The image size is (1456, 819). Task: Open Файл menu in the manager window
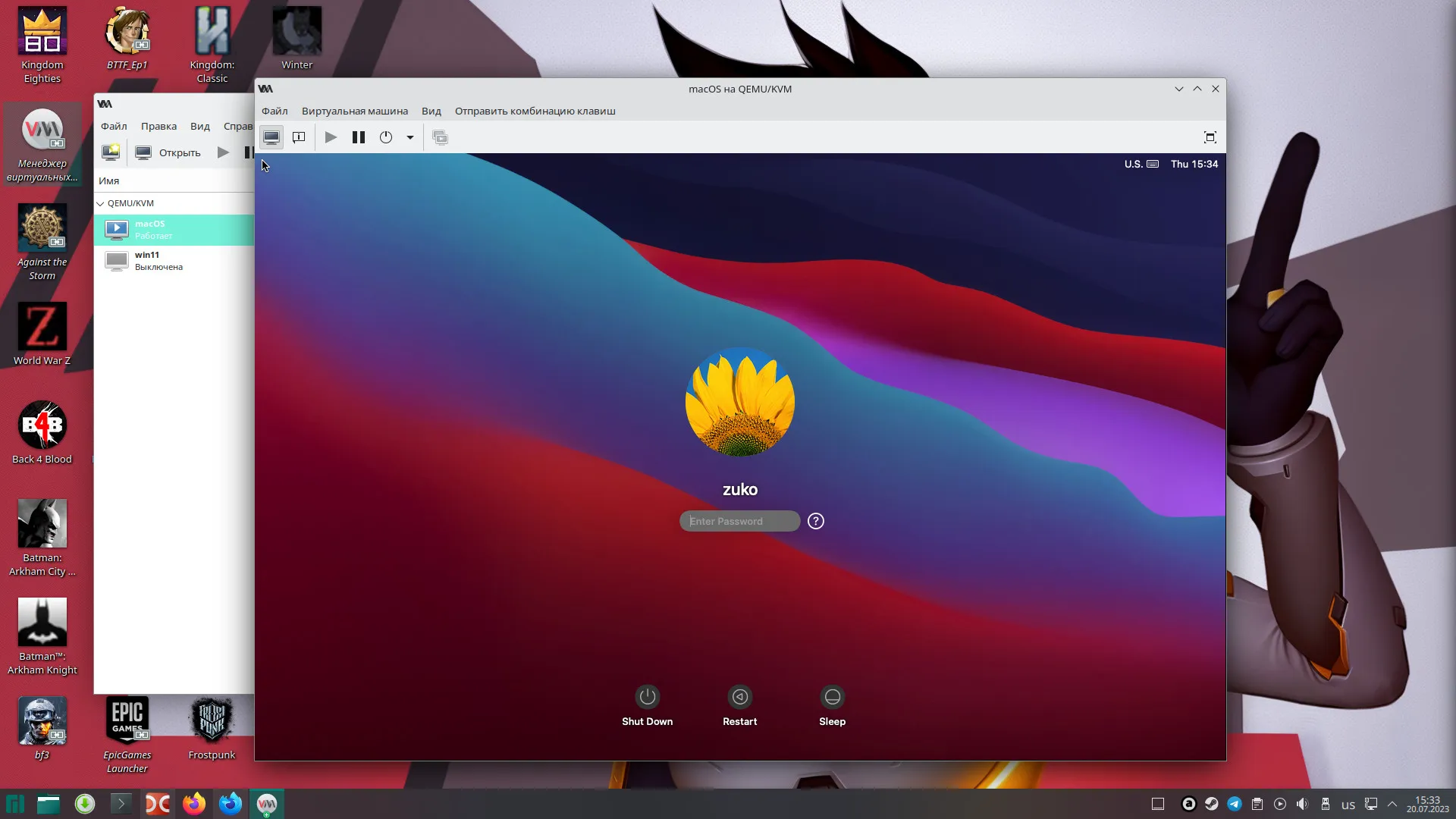click(x=114, y=126)
